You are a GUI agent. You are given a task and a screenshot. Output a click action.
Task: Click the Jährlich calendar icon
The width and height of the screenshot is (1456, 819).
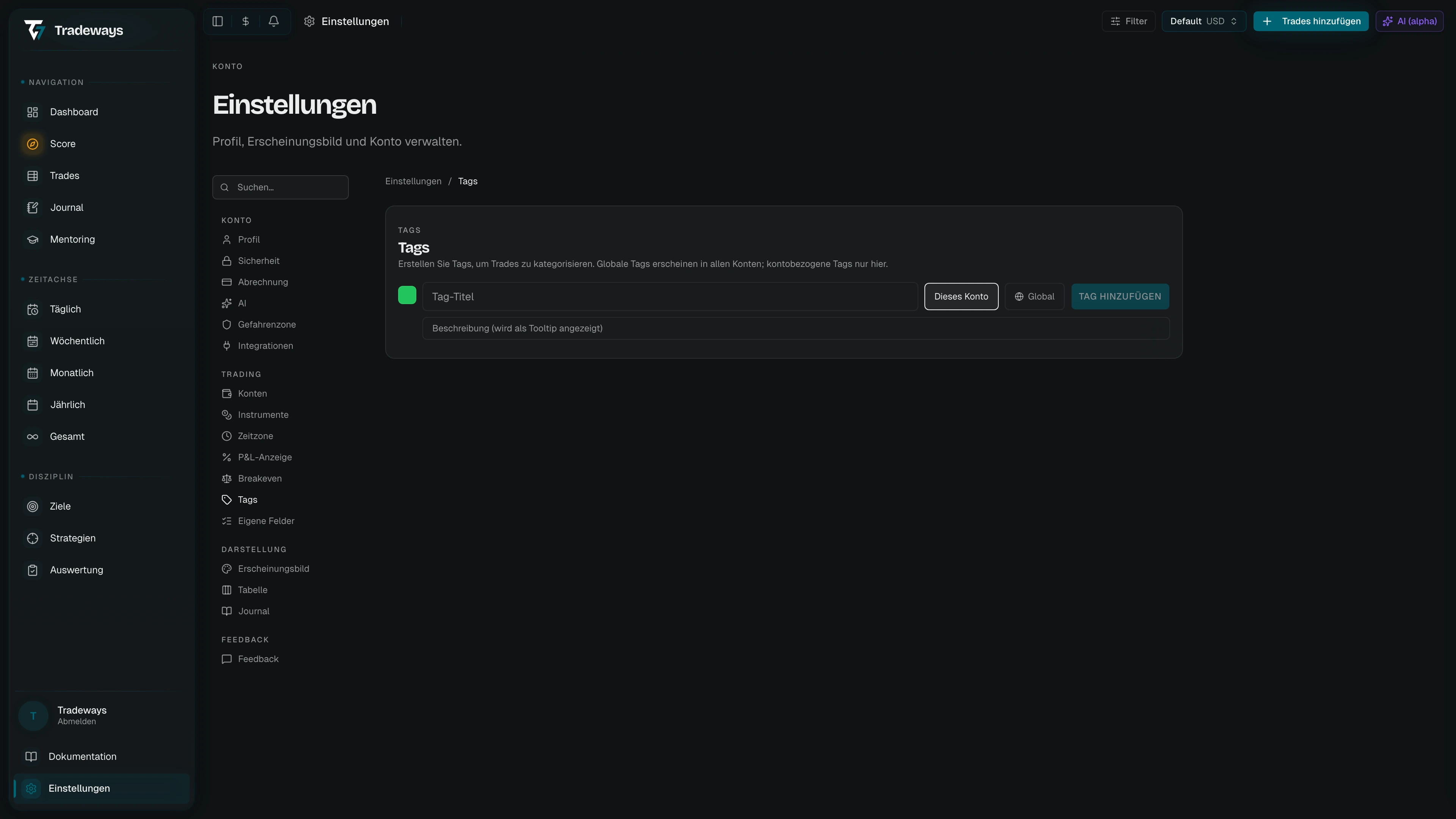pos(33,405)
